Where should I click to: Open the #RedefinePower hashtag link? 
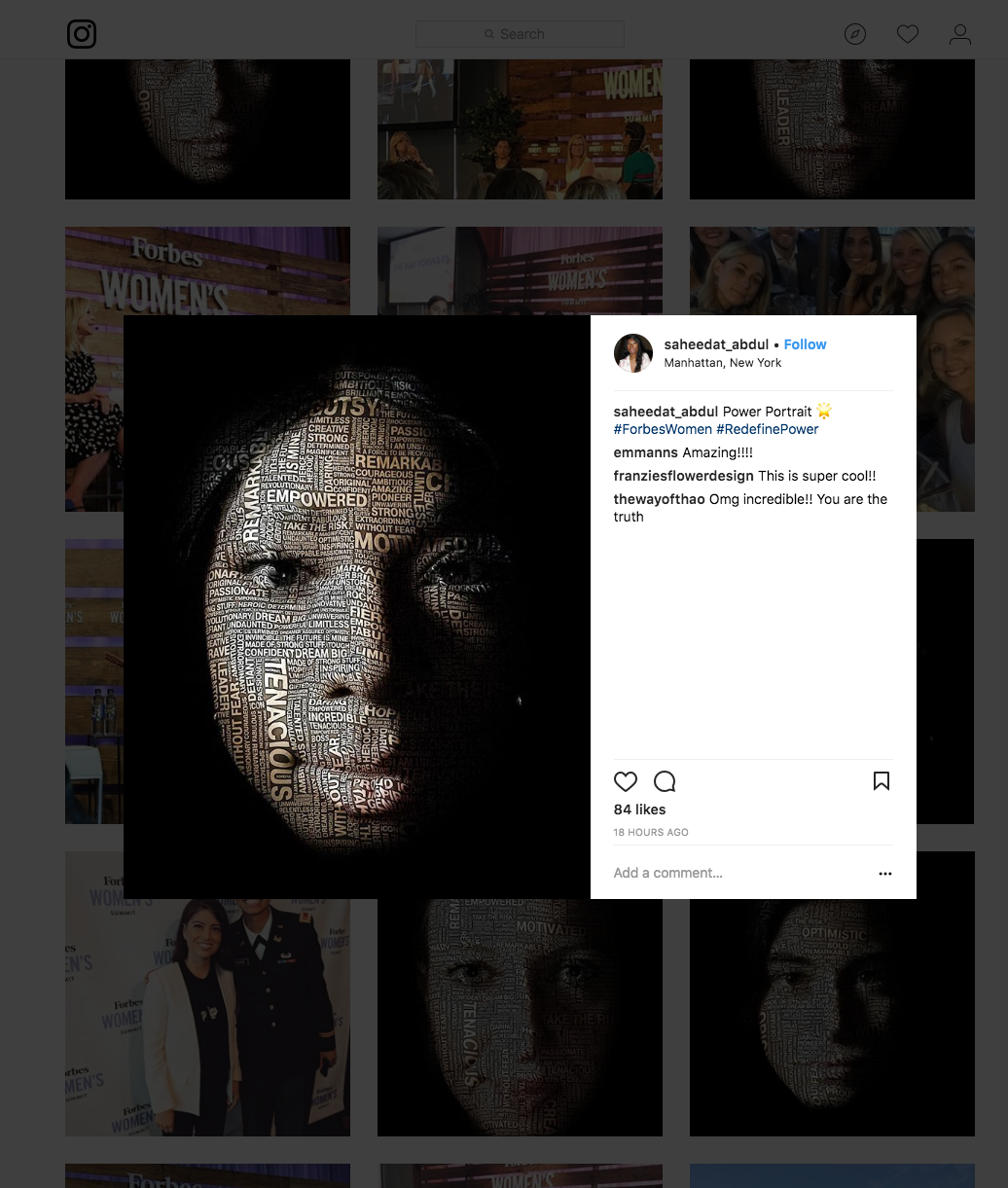pos(768,429)
